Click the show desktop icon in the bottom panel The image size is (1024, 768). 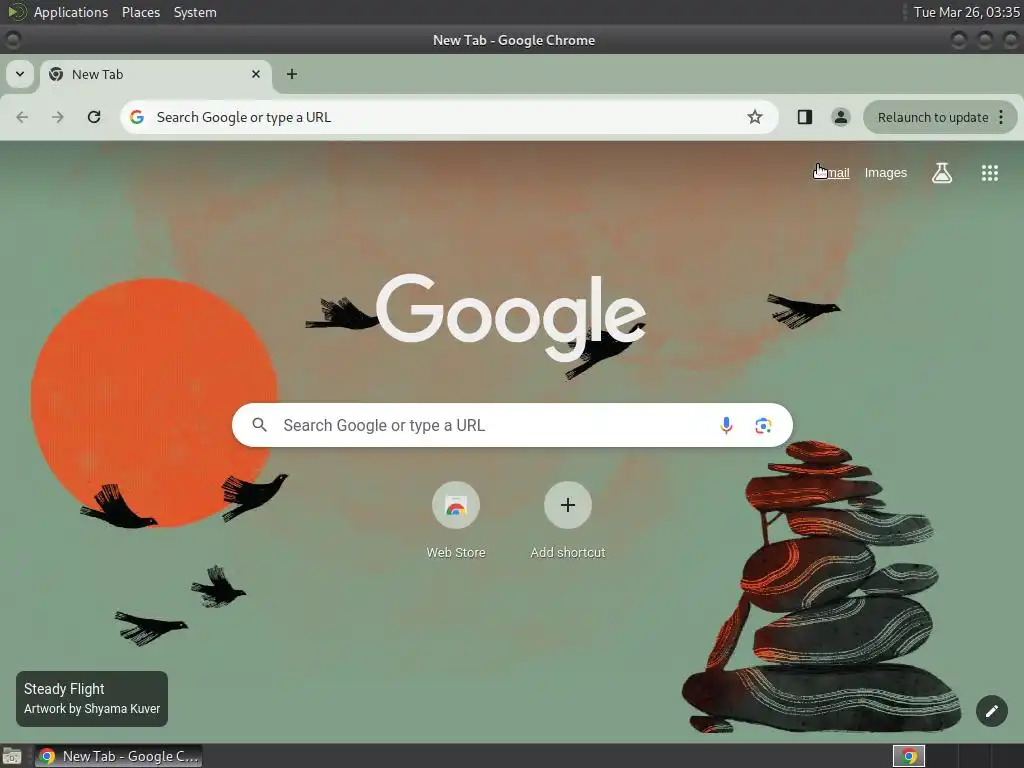tap(12, 756)
